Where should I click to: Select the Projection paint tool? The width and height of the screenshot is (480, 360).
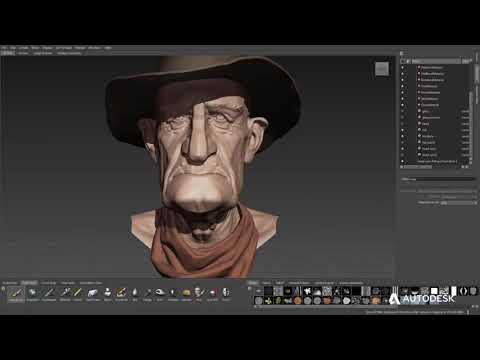(x=33, y=294)
